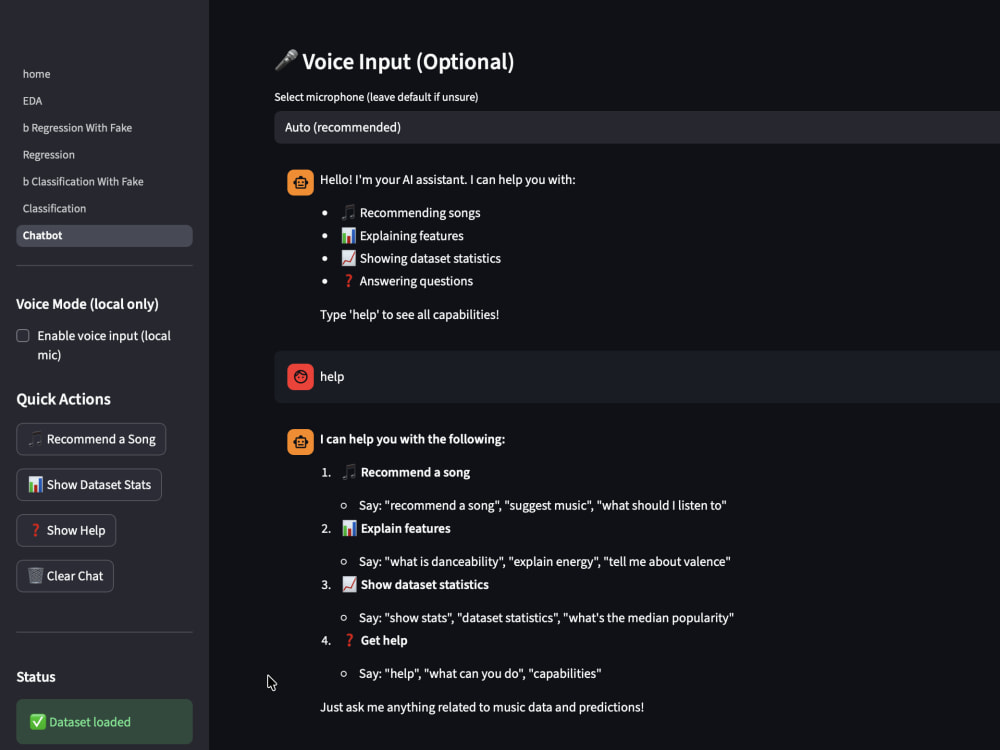Click the 'Voice Input (Optional)' heading
This screenshot has width=1000, height=750.
[408, 62]
